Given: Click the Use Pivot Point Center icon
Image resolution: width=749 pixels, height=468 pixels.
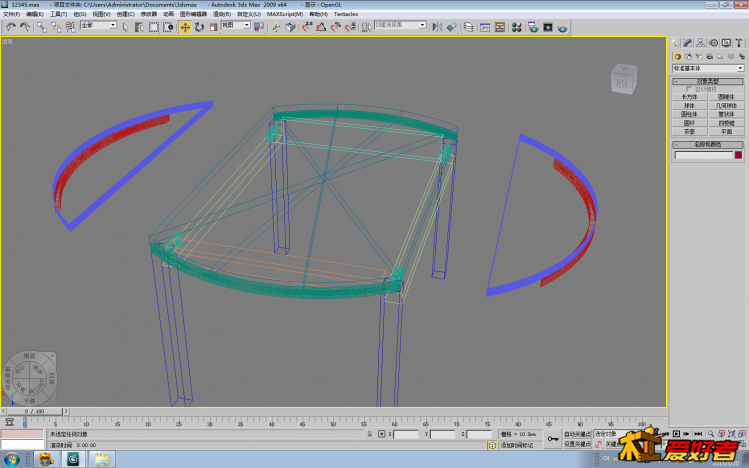Looking at the screenshot, I should [259, 27].
